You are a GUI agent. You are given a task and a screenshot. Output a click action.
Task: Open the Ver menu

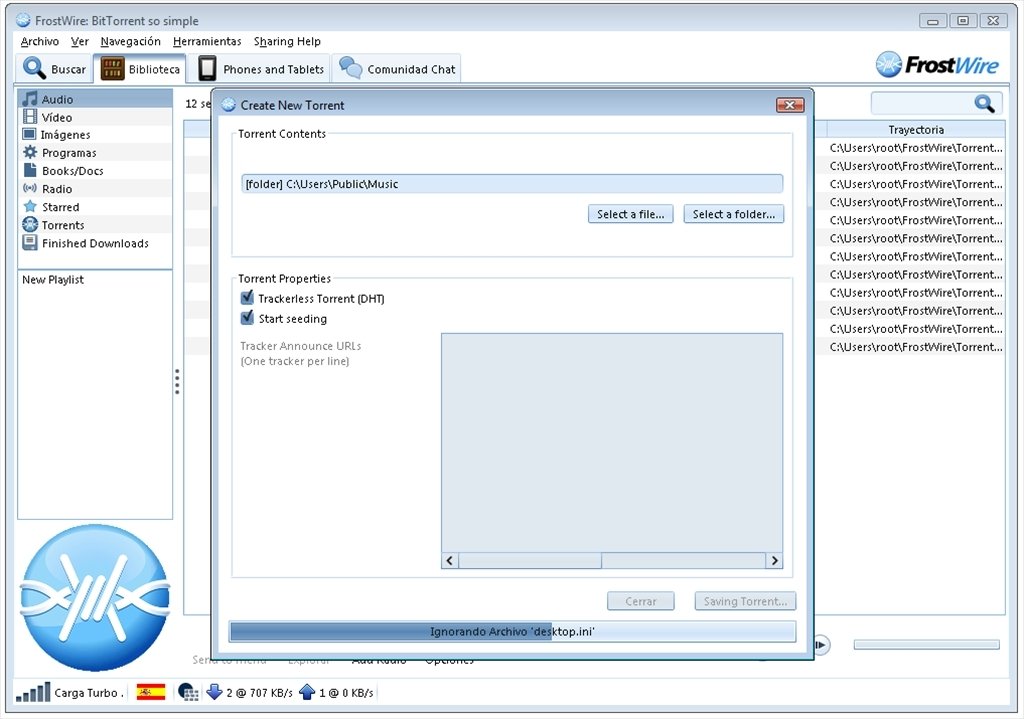pos(80,41)
